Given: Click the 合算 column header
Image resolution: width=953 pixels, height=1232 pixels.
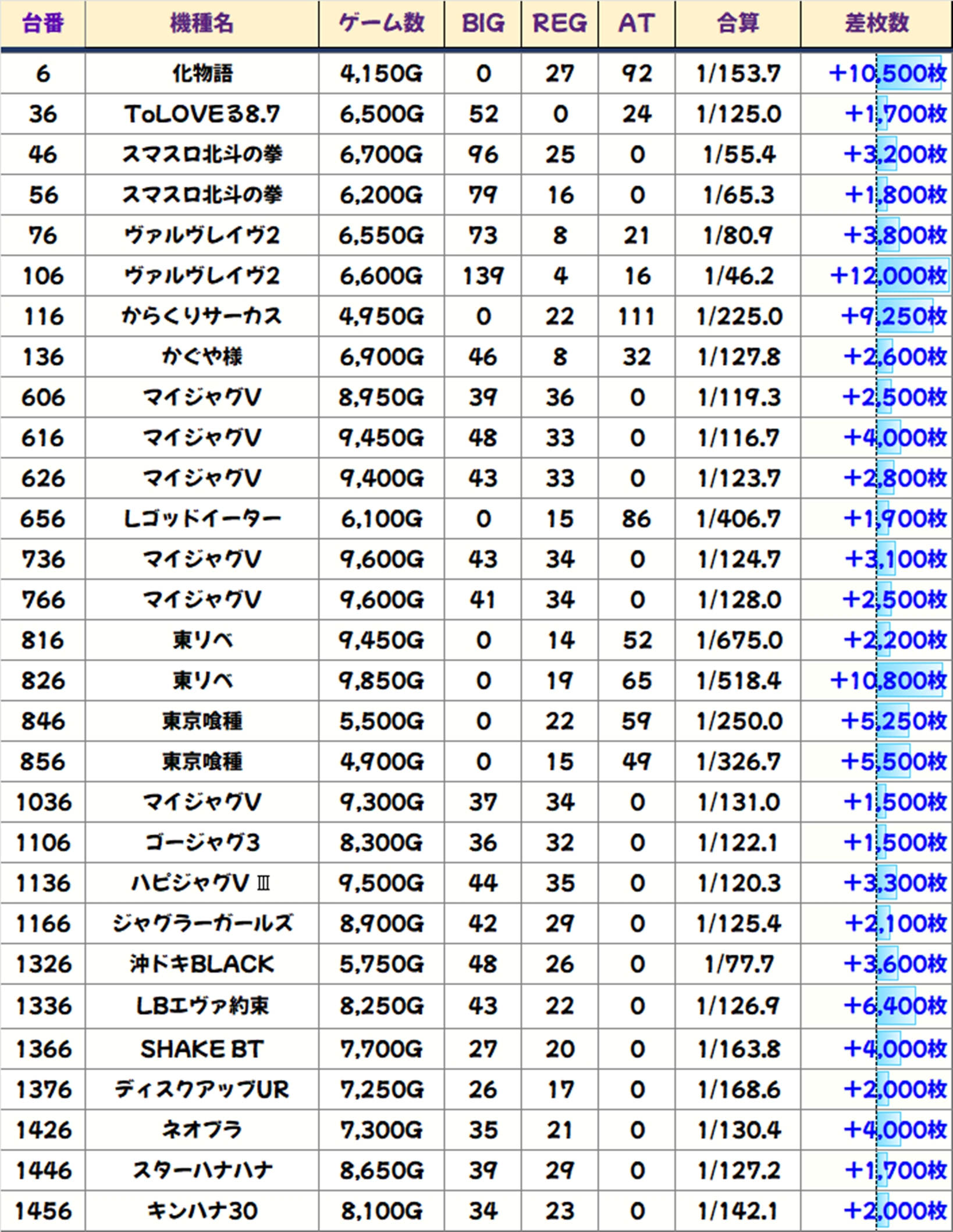Looking at the screenshot, I should [x=737, y=24].
